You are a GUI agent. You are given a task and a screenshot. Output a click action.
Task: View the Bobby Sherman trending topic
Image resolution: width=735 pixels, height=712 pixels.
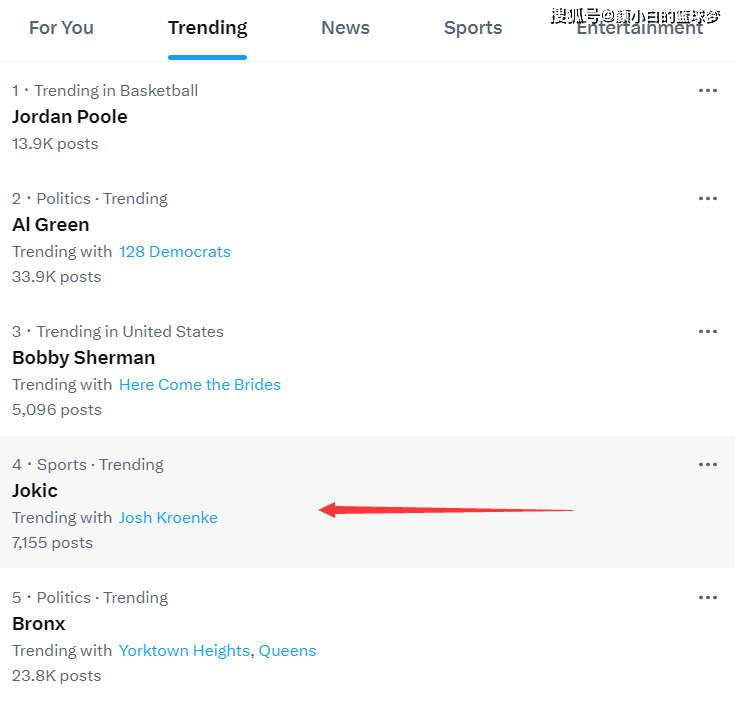coord(83,358)
